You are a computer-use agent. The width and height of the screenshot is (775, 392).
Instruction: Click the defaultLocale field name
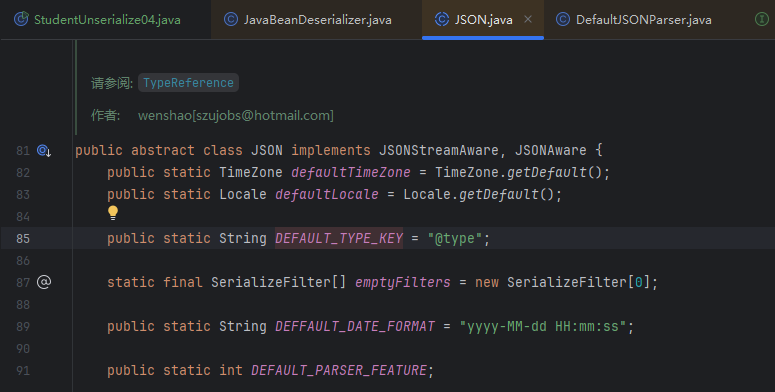point(327,194)
